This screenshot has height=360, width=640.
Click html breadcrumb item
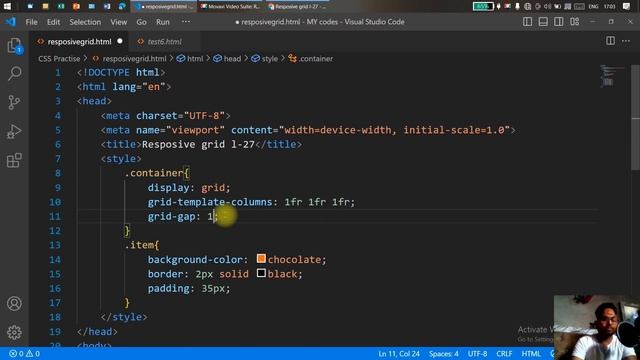195,59
